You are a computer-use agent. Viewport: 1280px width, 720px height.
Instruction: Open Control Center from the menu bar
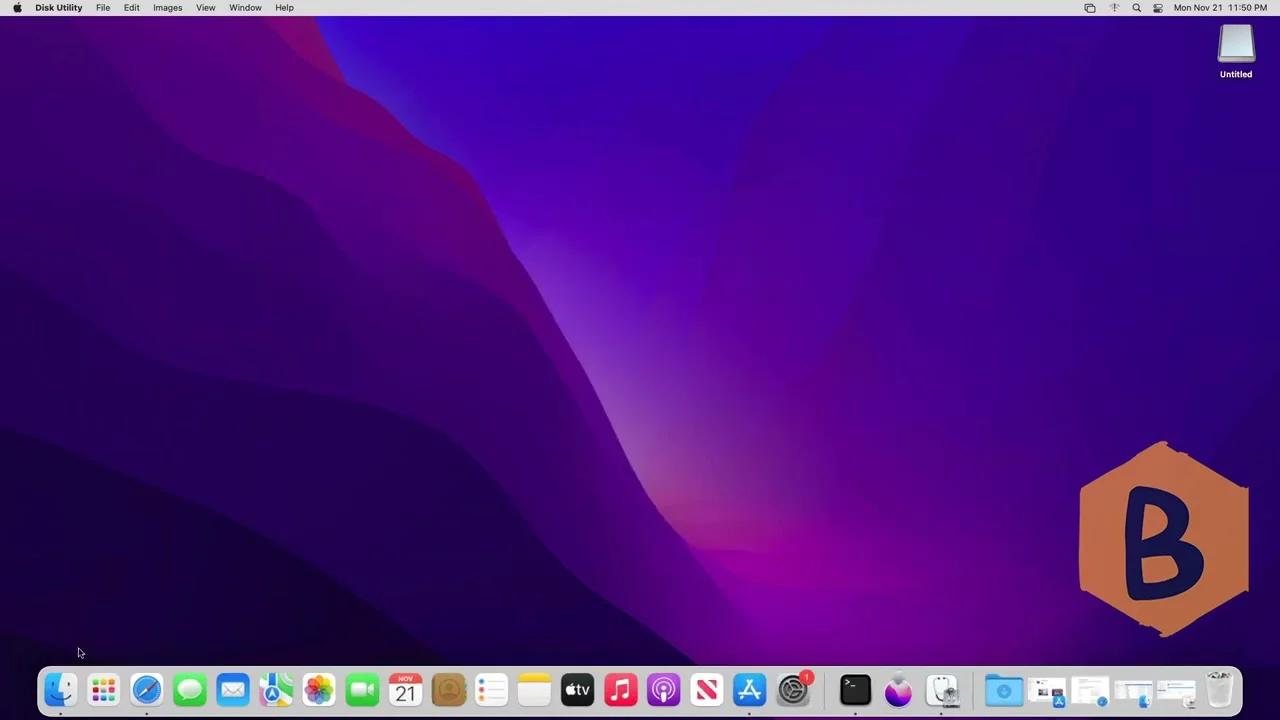coord(1158,7)
